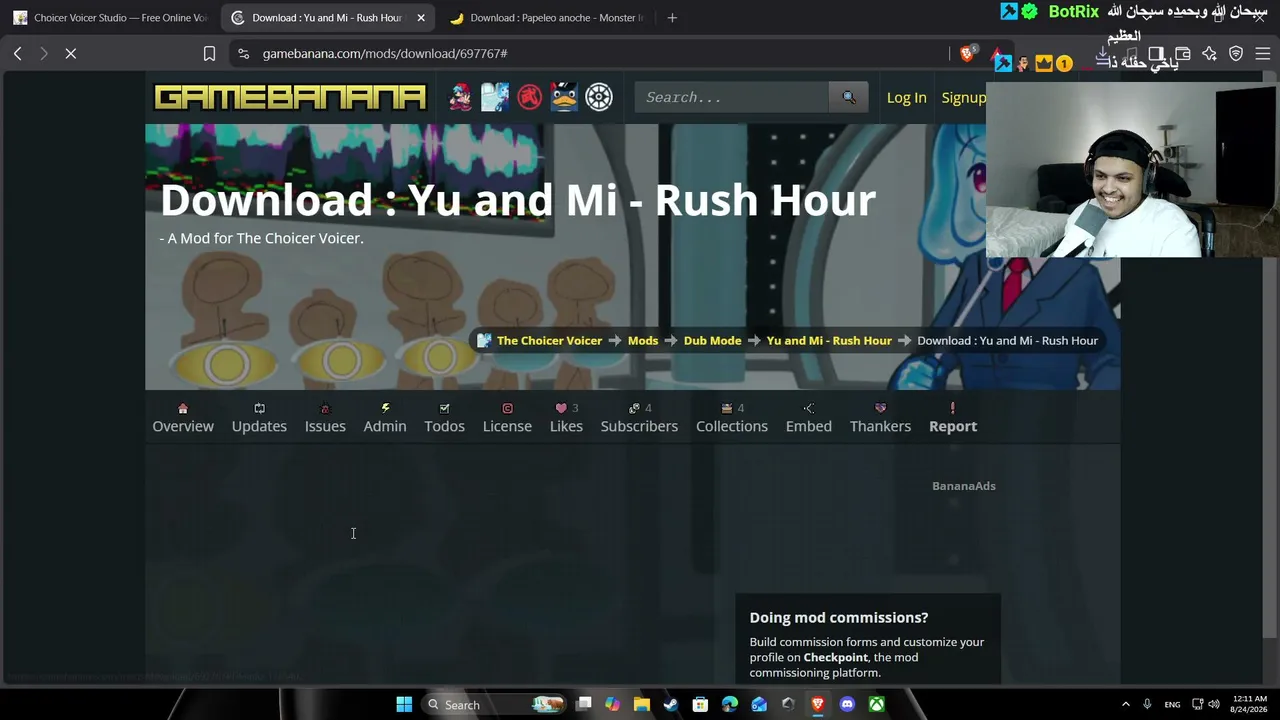Open the Issues tab
The image size is (1280, 720).
click(x=325, y=417)
